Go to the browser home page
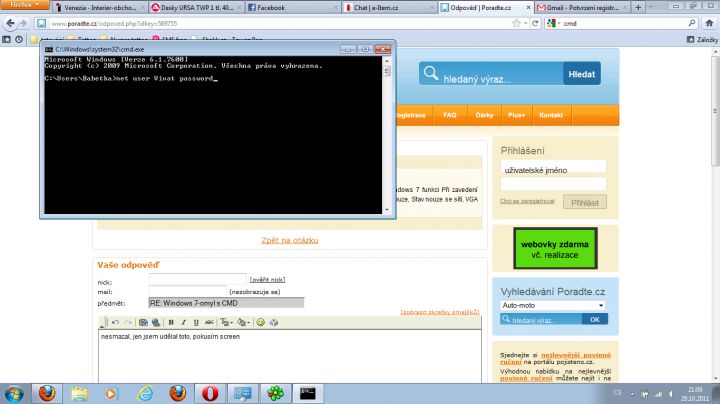 [x=709, y=23]
